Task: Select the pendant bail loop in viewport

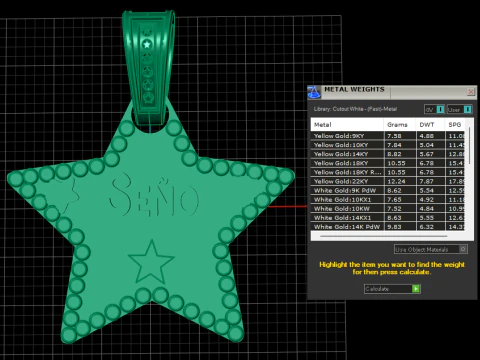Action: [149, 68]
